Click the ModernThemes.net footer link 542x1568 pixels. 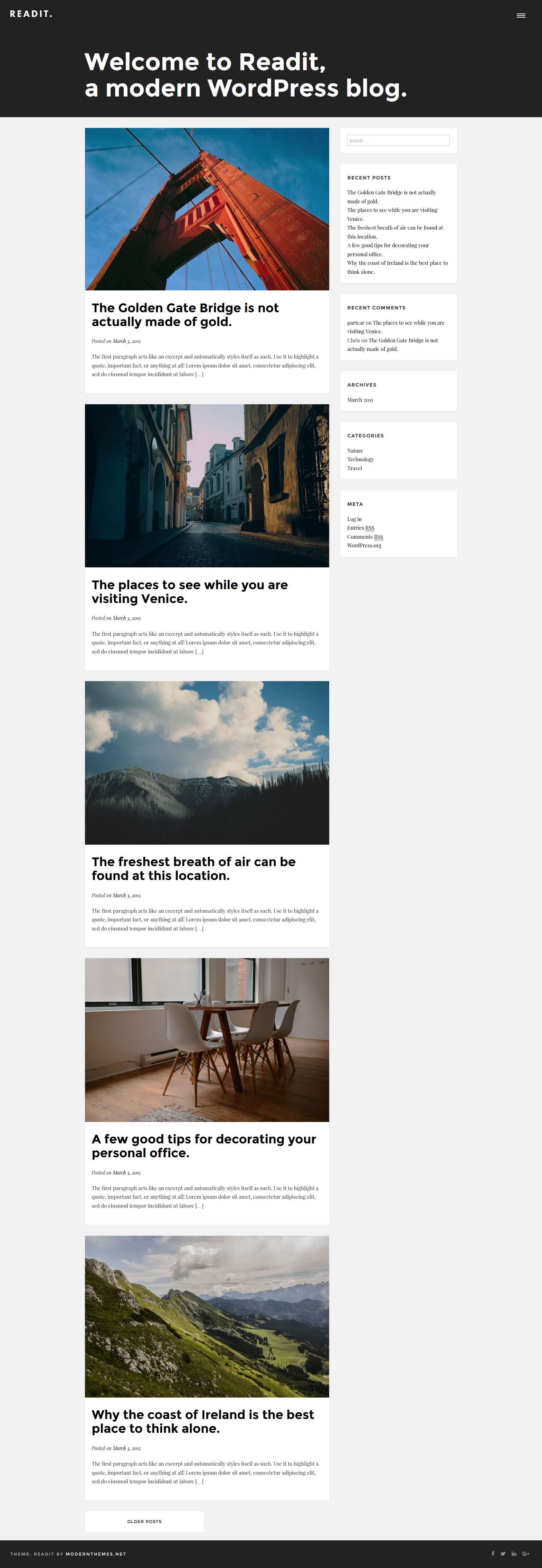(x=95, y=1554)
